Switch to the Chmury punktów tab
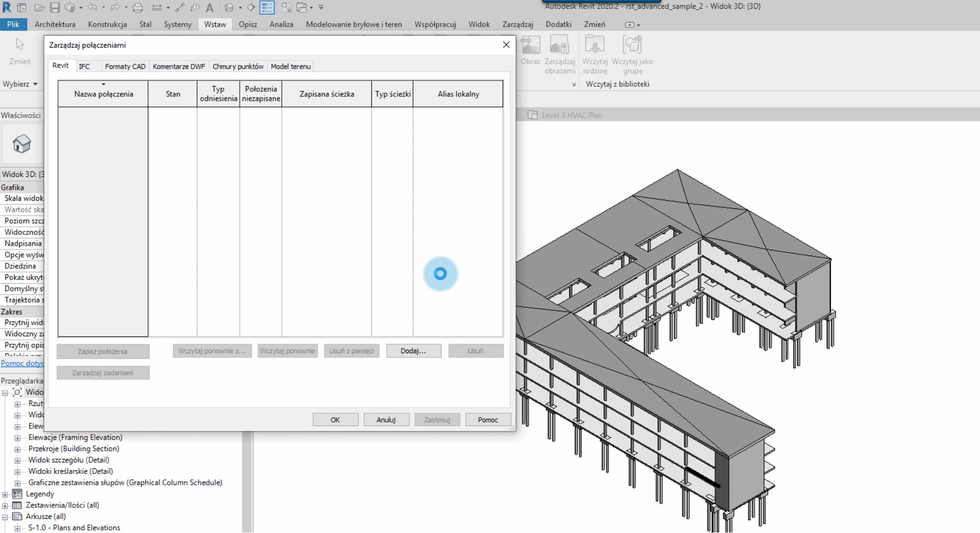This screenshot has width=980, height=533. tap(238, 66)
